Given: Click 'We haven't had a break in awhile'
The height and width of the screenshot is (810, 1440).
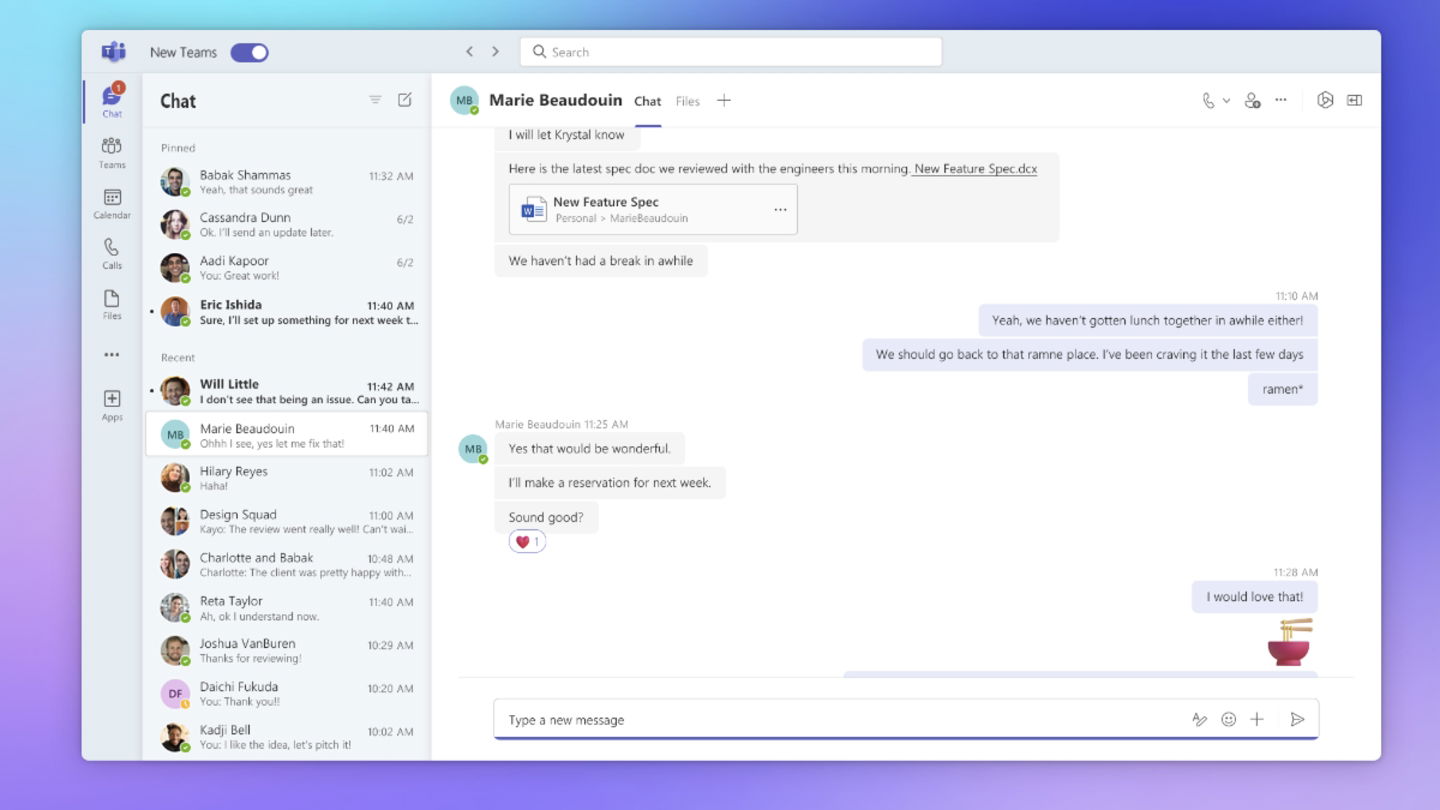Looking at the screenshot, I should 601,261.
